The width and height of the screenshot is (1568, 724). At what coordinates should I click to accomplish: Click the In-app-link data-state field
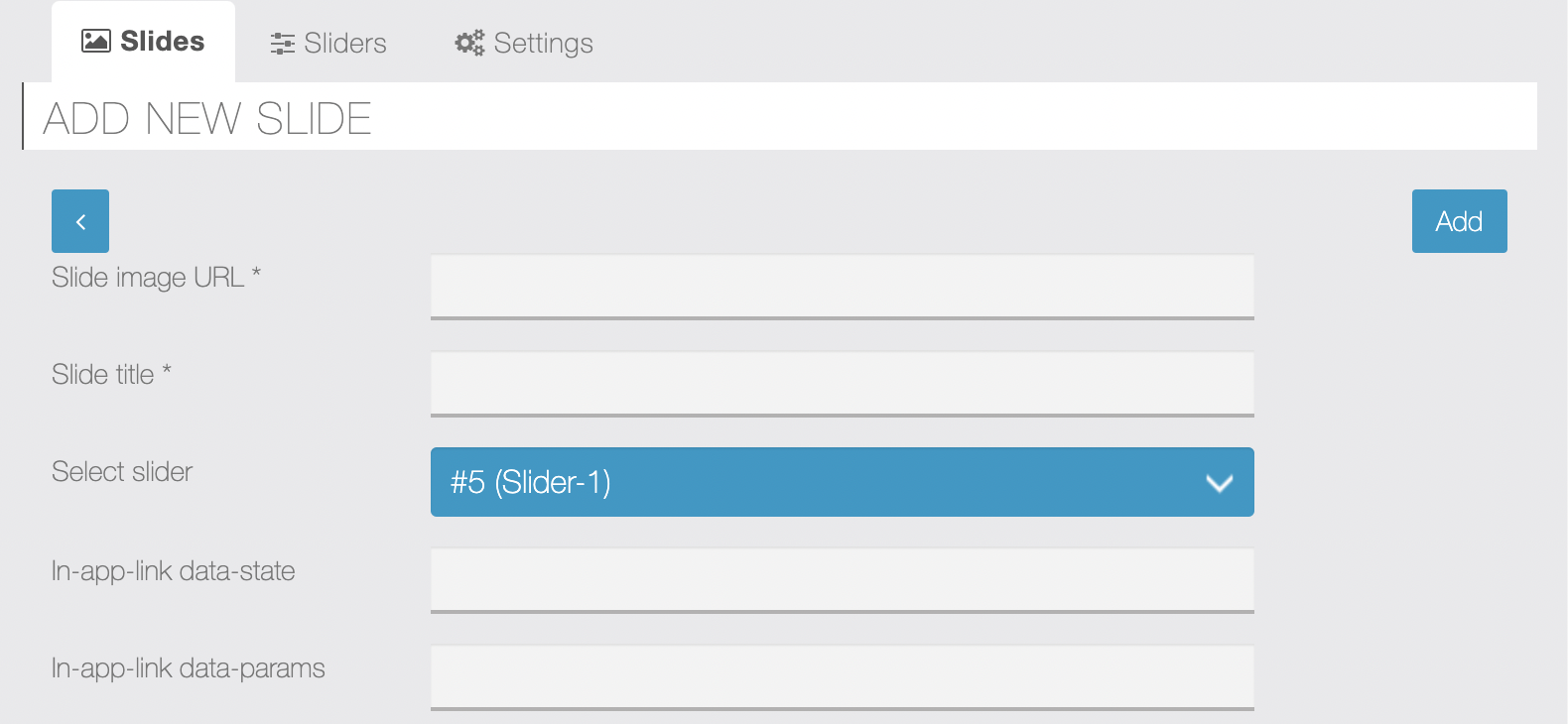coord(842,580)
